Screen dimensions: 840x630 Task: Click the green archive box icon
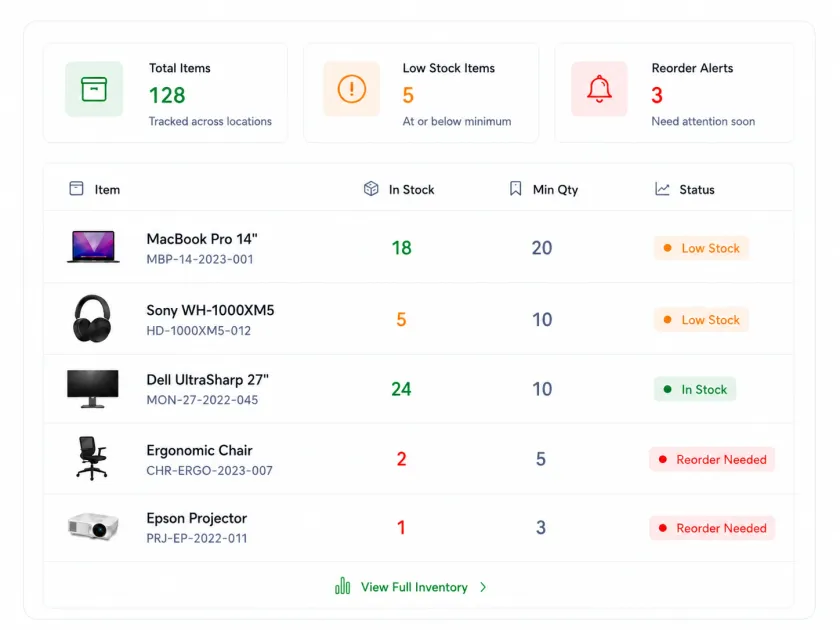(94, 89)
